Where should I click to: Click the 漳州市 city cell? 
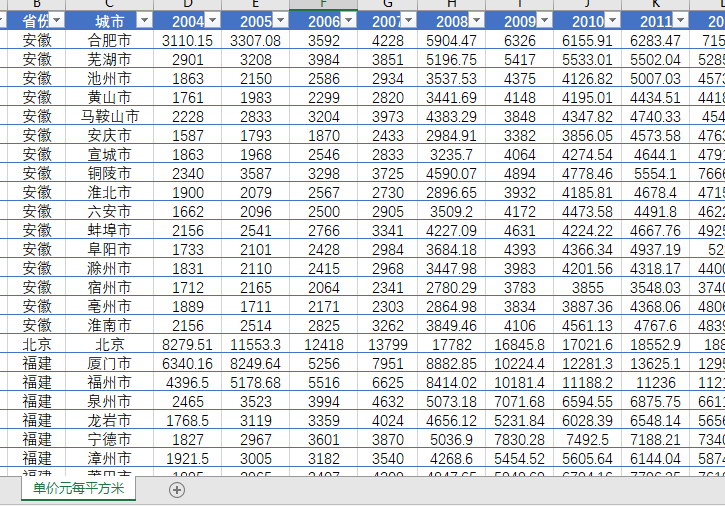(110, 458)
